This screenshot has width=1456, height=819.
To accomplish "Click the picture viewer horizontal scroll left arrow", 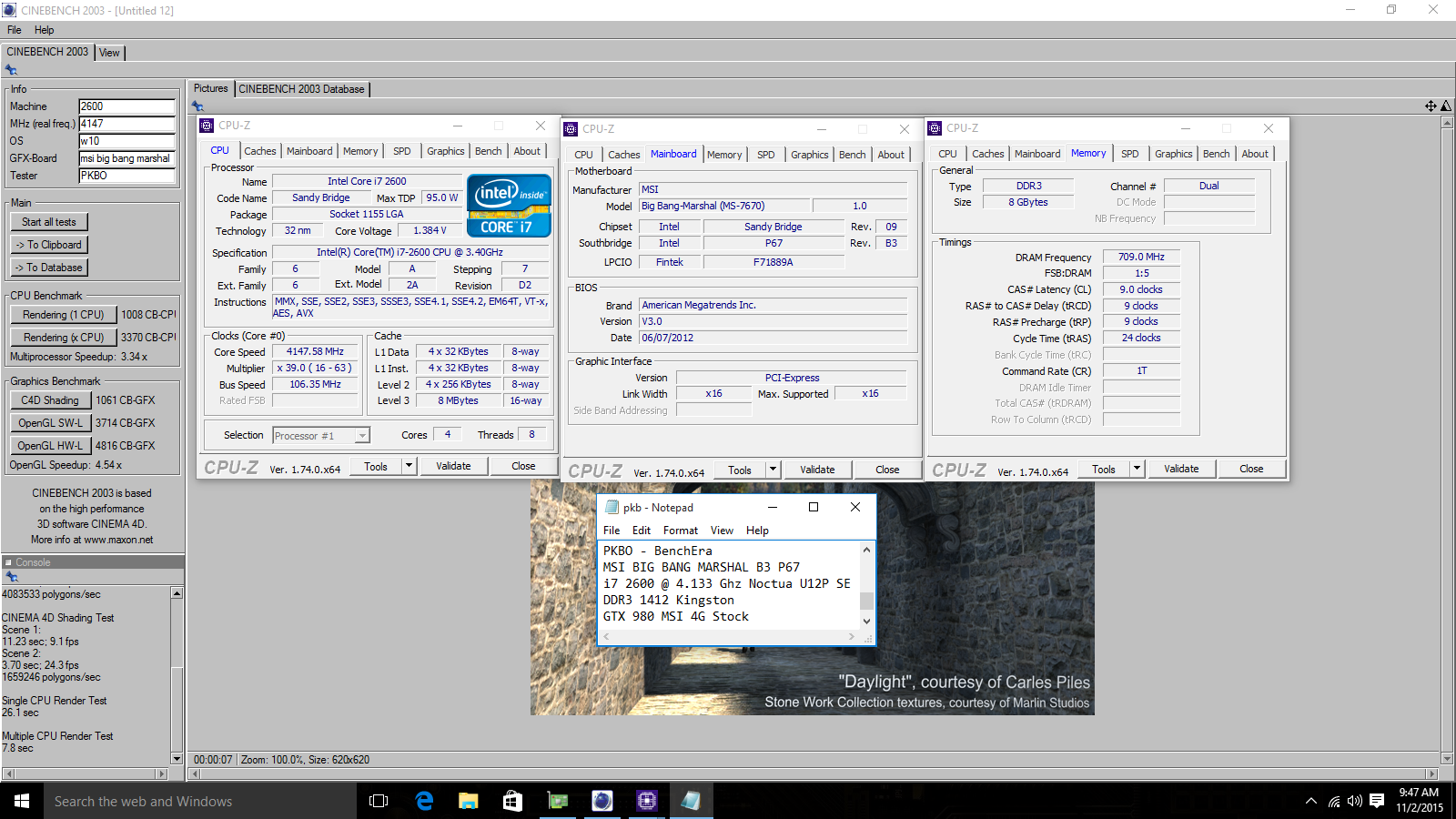I will 194,774.
